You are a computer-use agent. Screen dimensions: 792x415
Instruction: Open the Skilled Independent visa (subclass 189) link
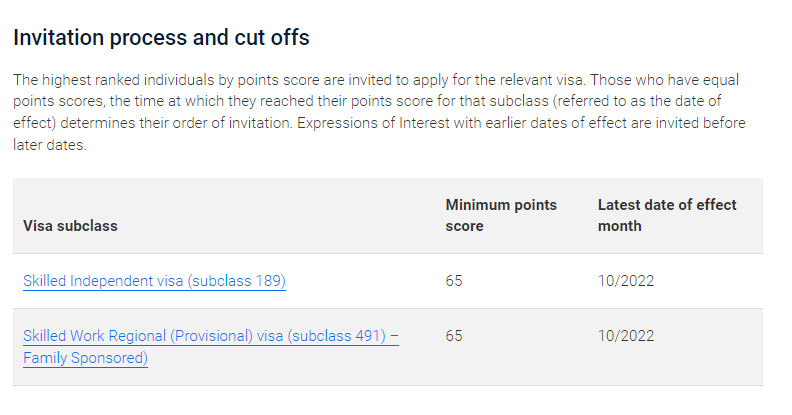(154, 281)
